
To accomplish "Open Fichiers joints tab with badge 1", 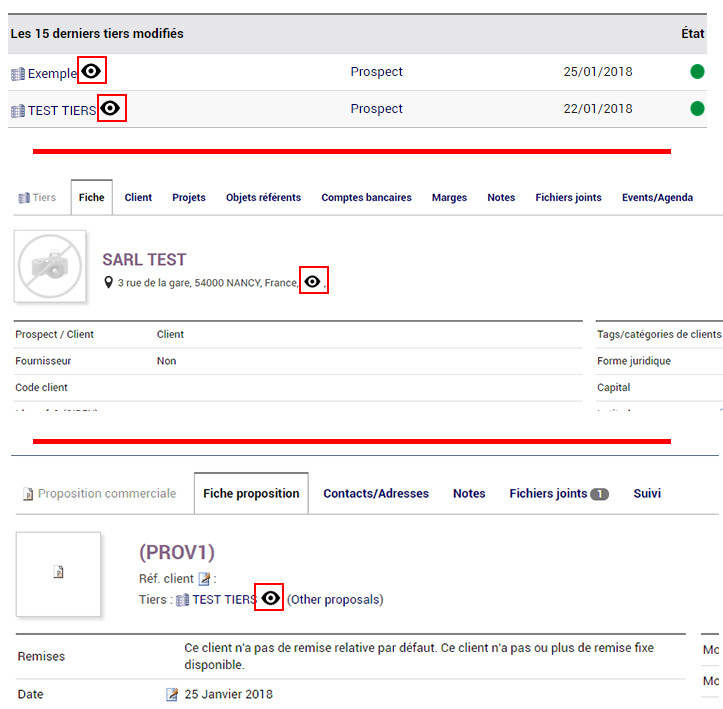I will pos(559,494).
